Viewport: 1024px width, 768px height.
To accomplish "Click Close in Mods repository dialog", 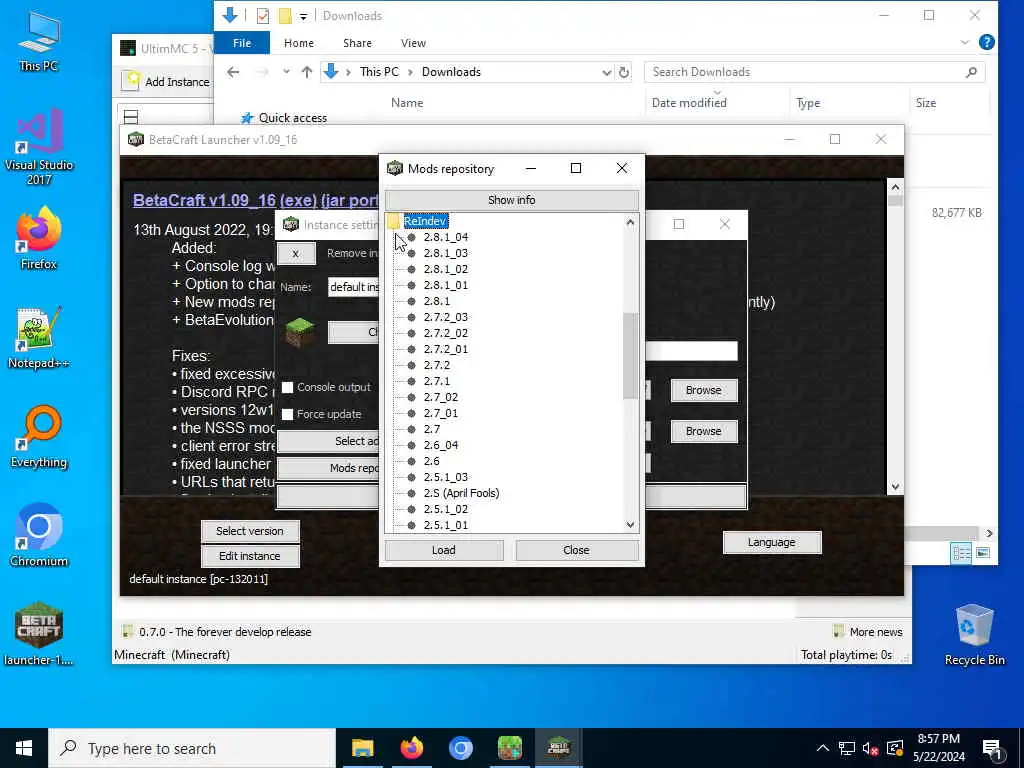I will [576, 550].
